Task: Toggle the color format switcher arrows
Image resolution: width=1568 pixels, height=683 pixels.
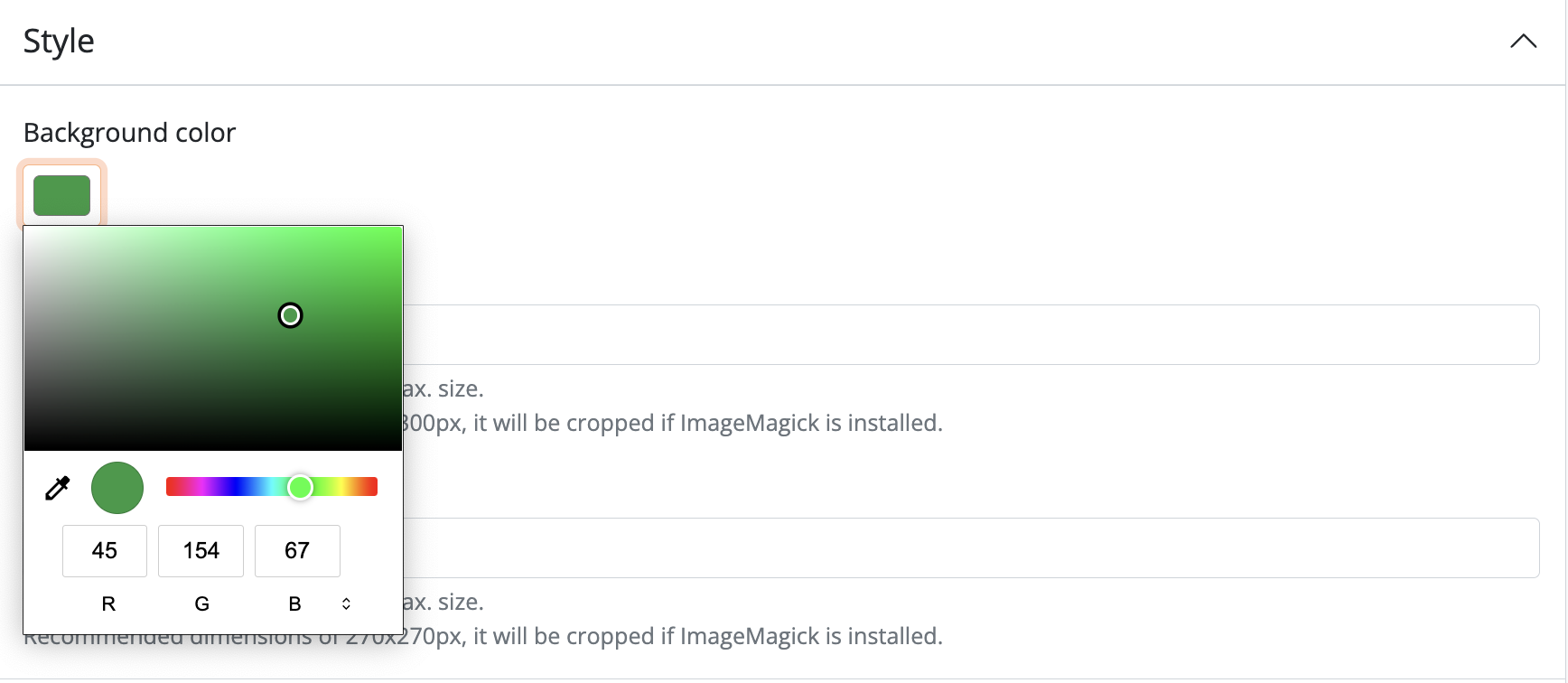Action: 346,603
